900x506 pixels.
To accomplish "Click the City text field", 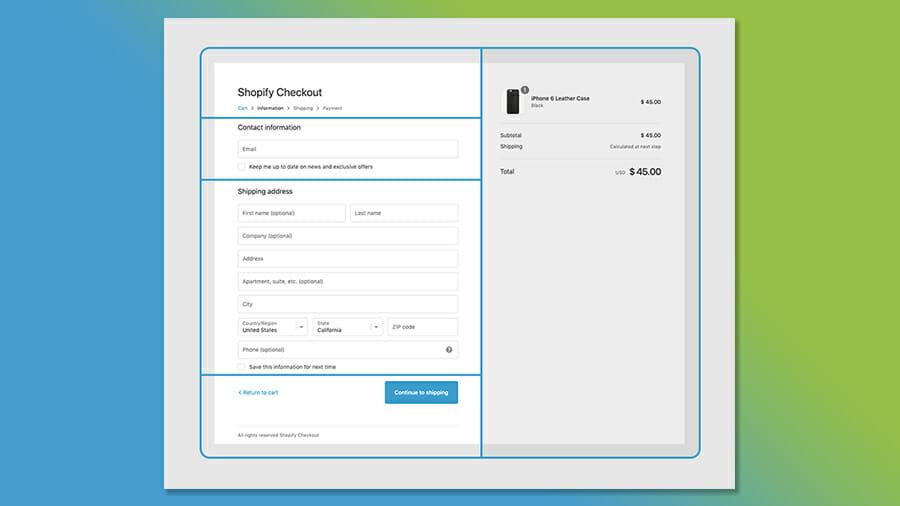I will (x=347, y=304).
